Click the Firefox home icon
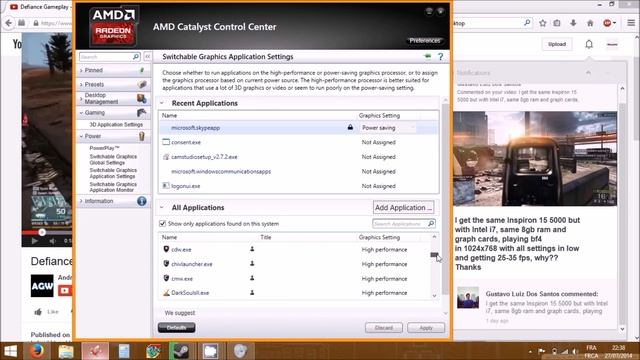 point(590,23)
